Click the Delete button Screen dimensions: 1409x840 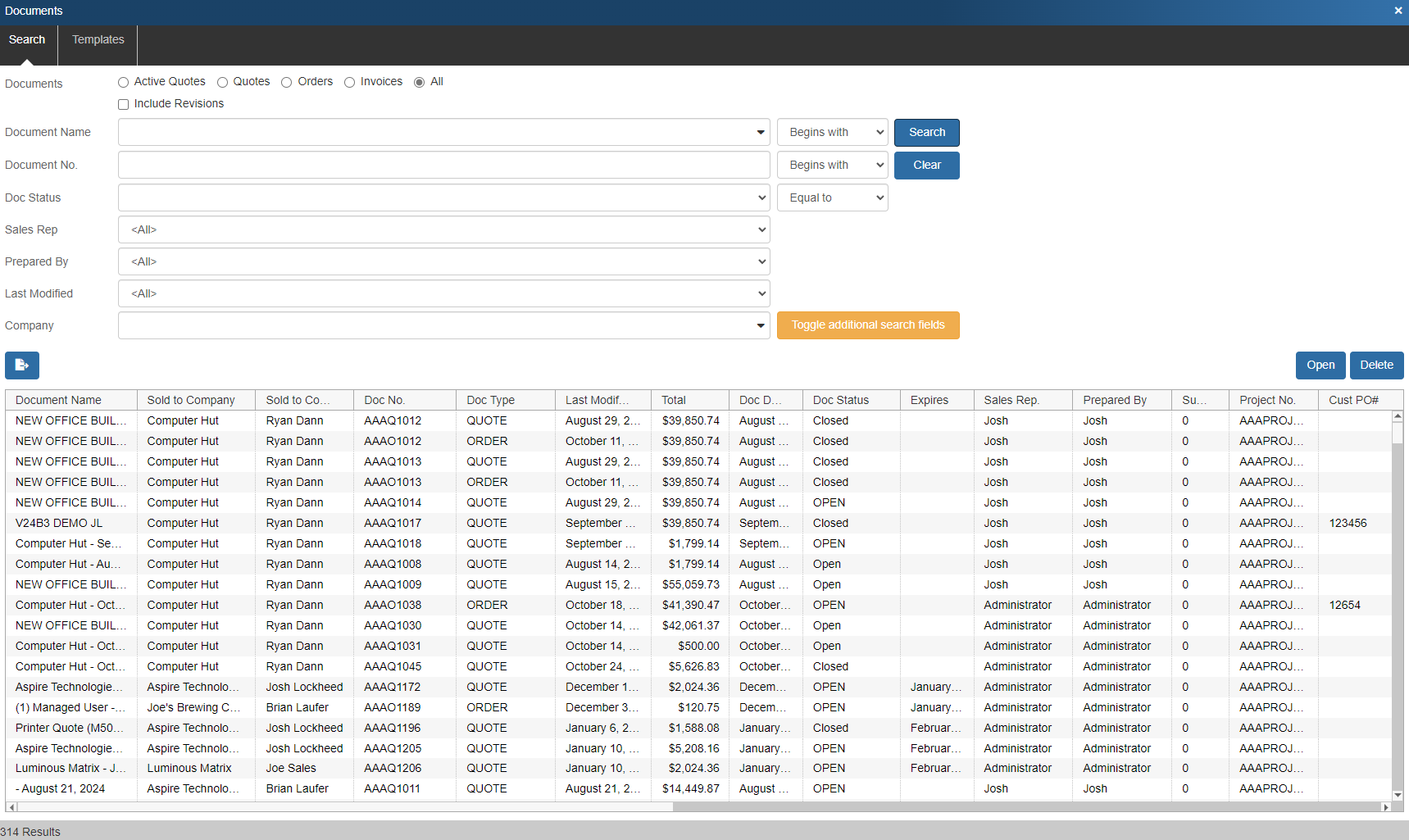(x=1376, y=366)
